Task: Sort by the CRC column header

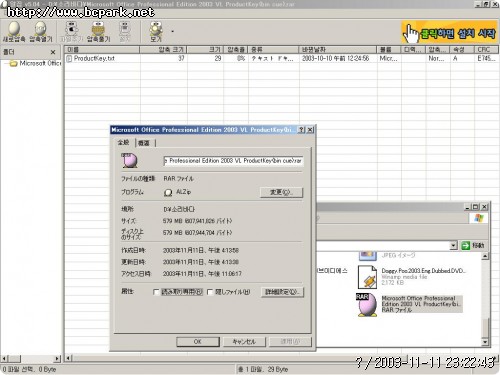Action: point(486,50)
